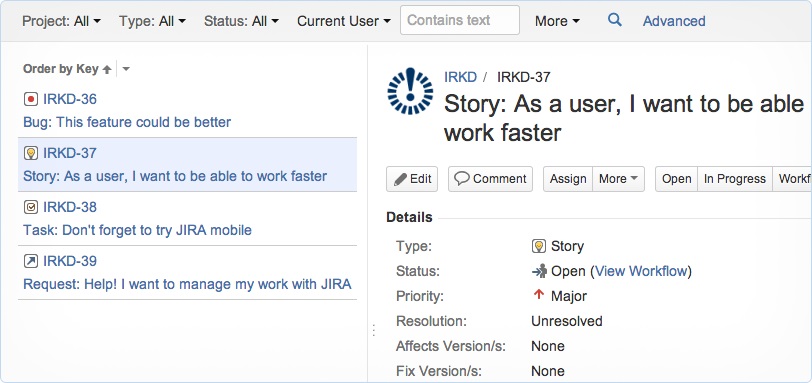Toggle sort direction arrow beside Order by Key
The width and height of the screenshot is (812, 383).
point(107,69)
